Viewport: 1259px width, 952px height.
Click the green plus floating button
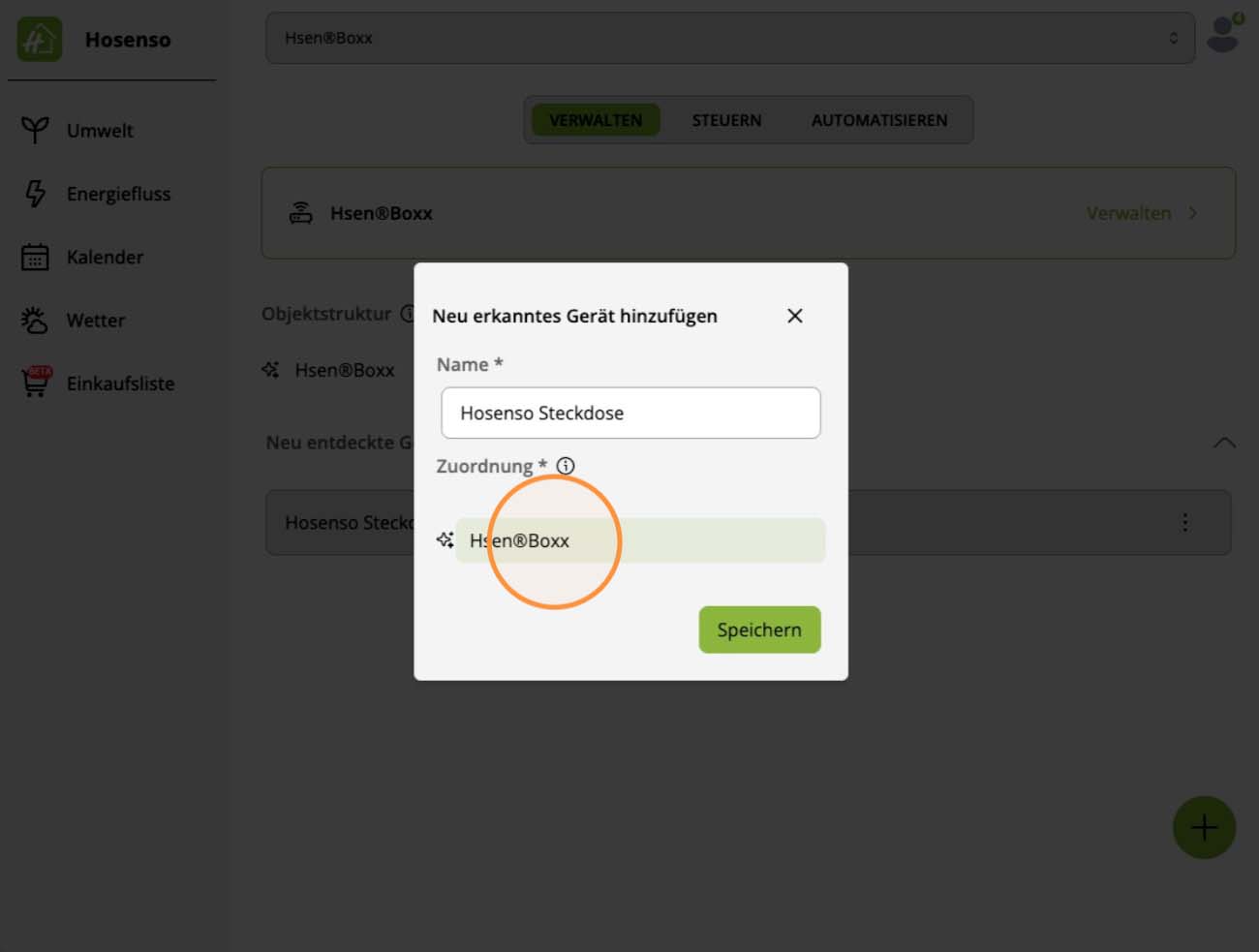tap(1204, 828)
